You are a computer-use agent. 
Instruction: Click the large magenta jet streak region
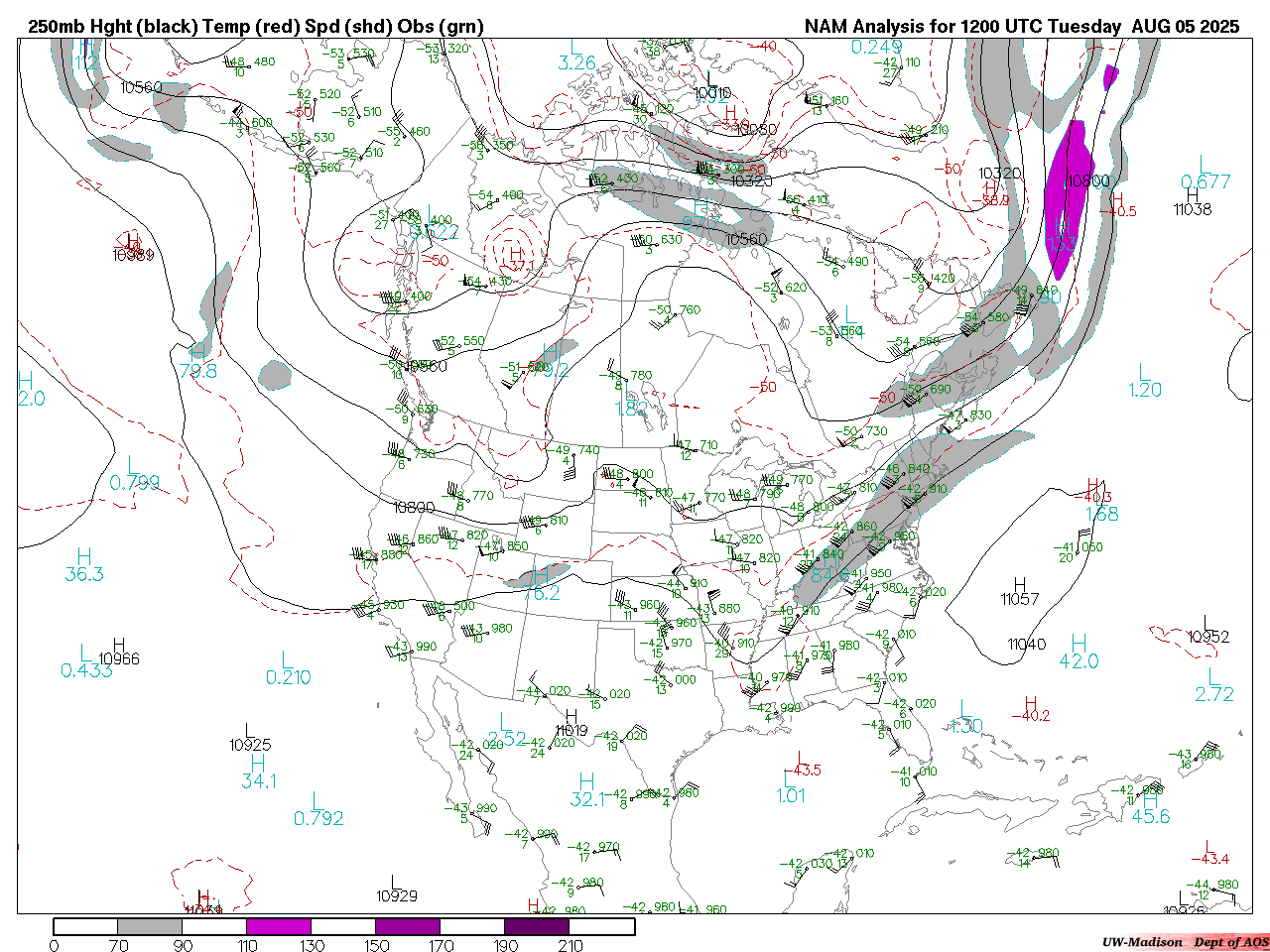[1068, 193]
